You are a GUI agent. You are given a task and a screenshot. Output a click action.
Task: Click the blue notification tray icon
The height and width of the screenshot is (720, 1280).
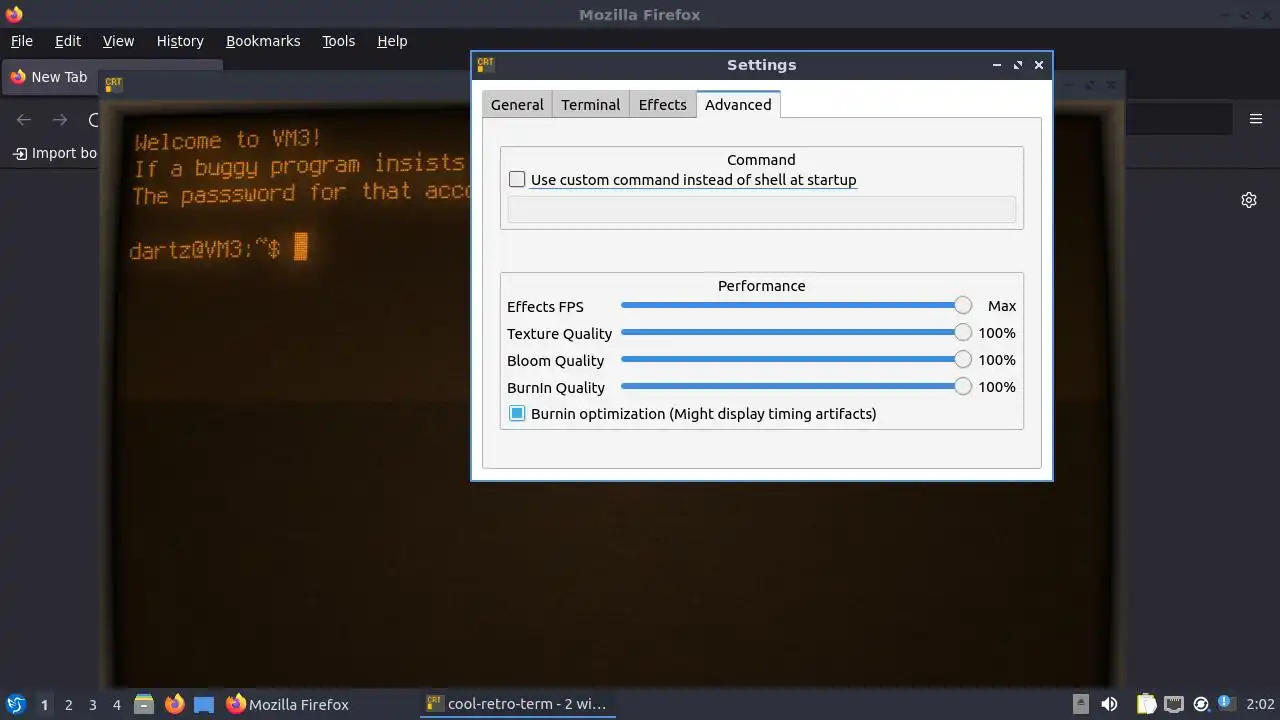pyautogui.click(x=1225, y=704)
